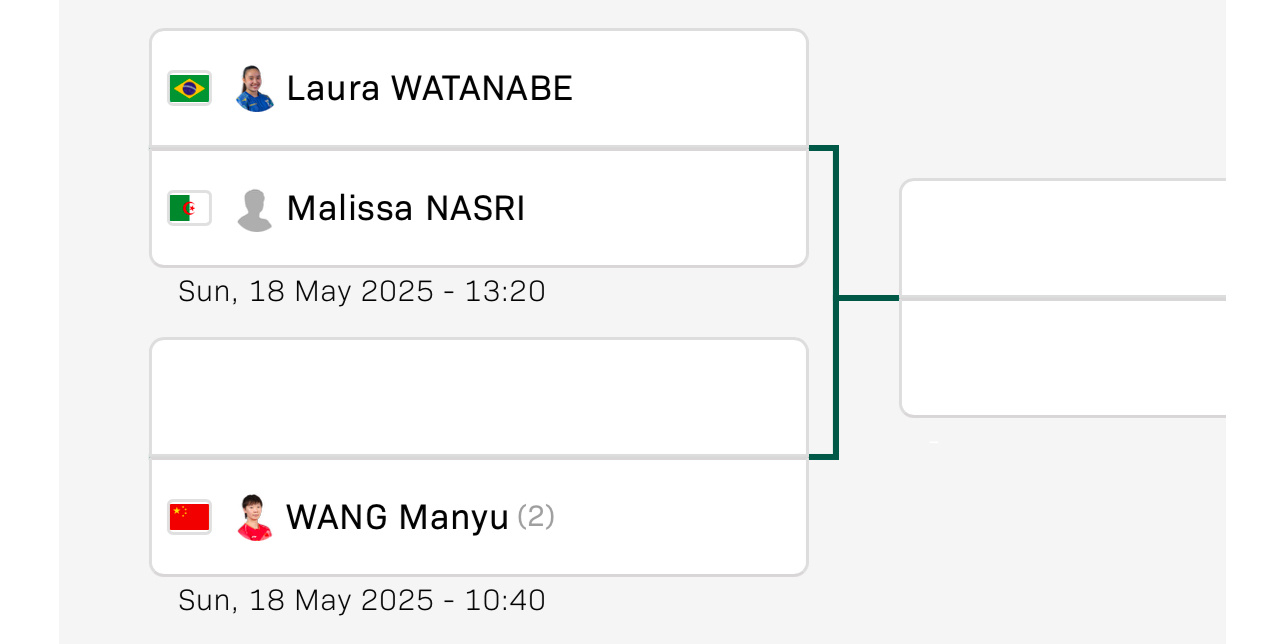Viewport: 1284px width, 644px height.
Task: Open the Malissa NASRI match row
Action: [x=479, y=208]
